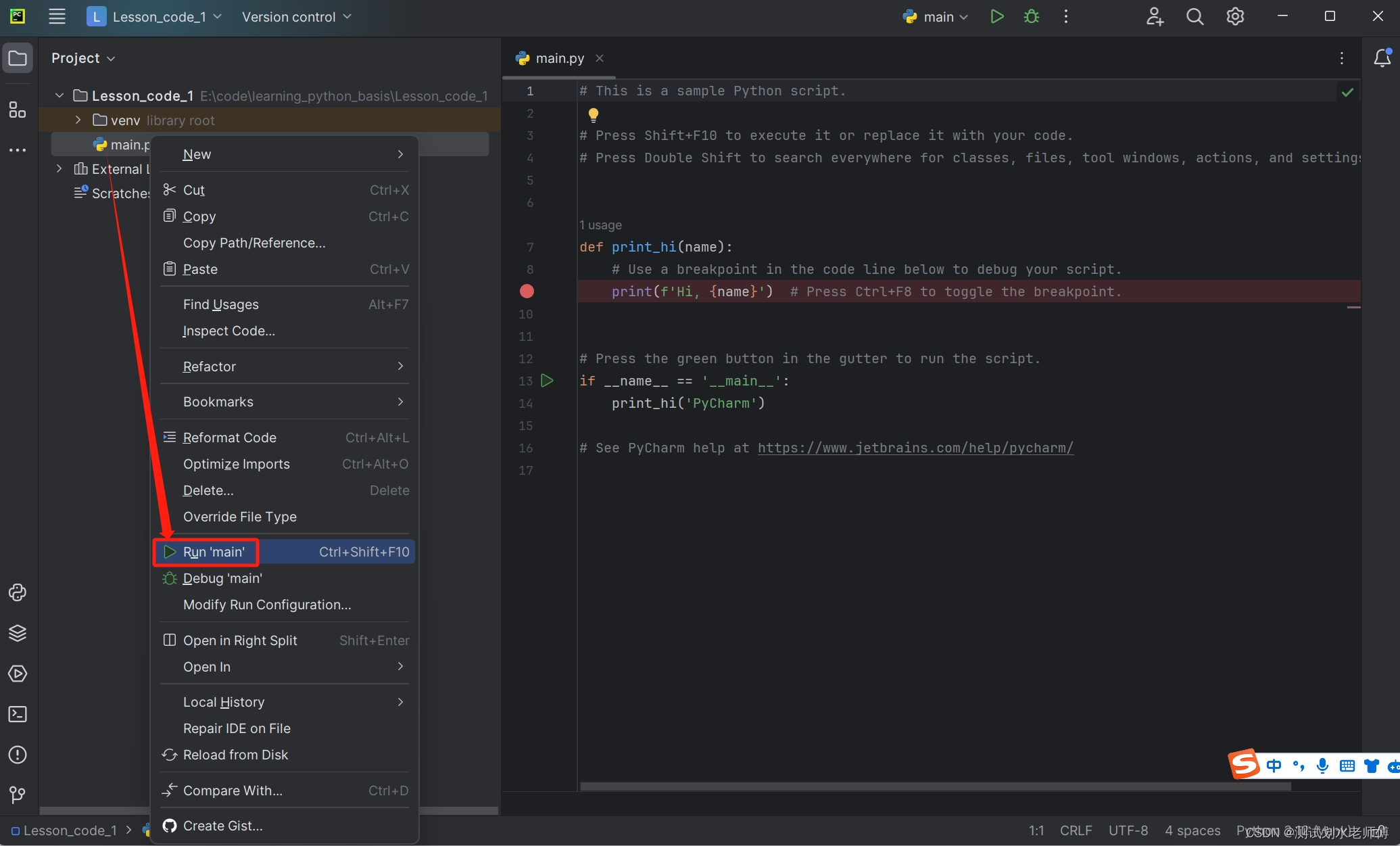1400x846 pixels.
Task: Select Run 'main' from context menu
Action: point(285,552)
